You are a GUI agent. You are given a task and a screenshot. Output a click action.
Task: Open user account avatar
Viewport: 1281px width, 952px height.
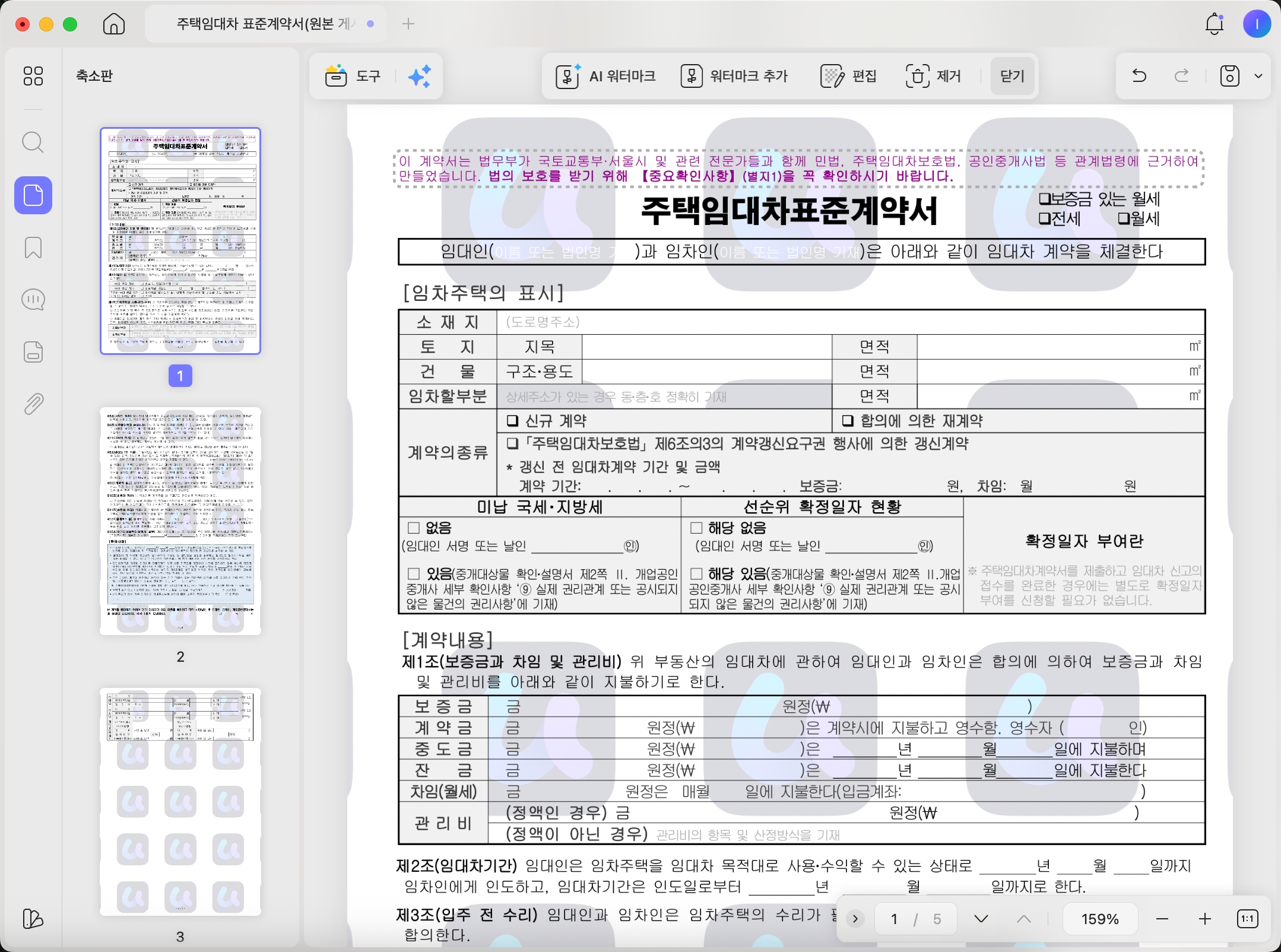(1257, 24)
